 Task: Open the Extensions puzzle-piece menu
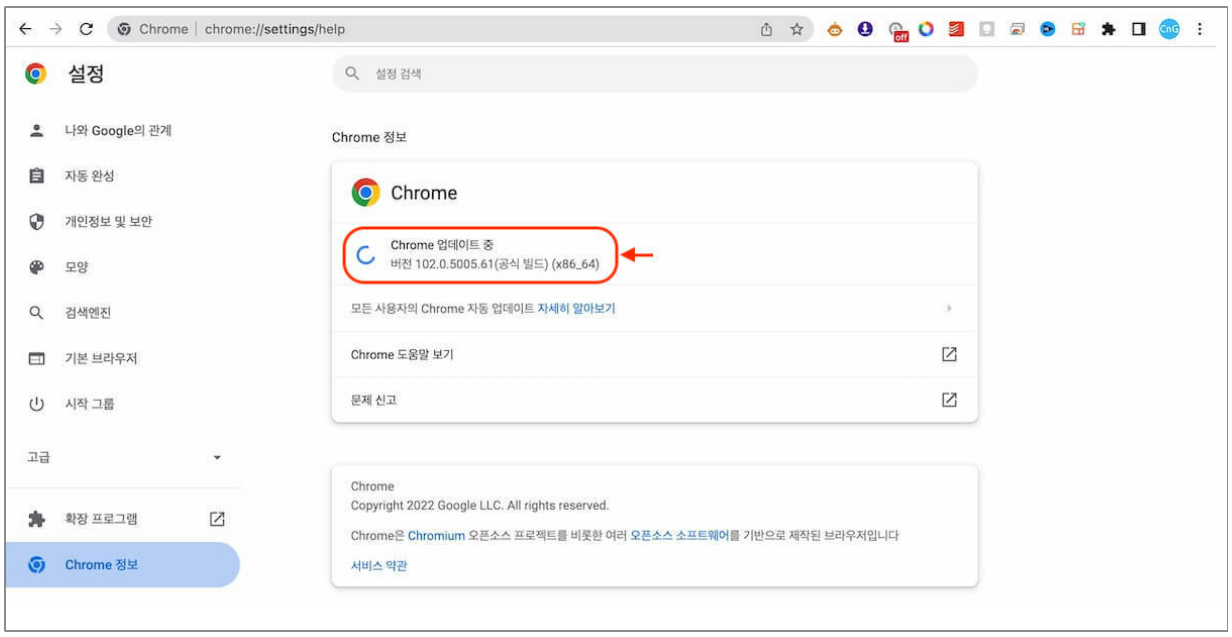[1108, 29]
